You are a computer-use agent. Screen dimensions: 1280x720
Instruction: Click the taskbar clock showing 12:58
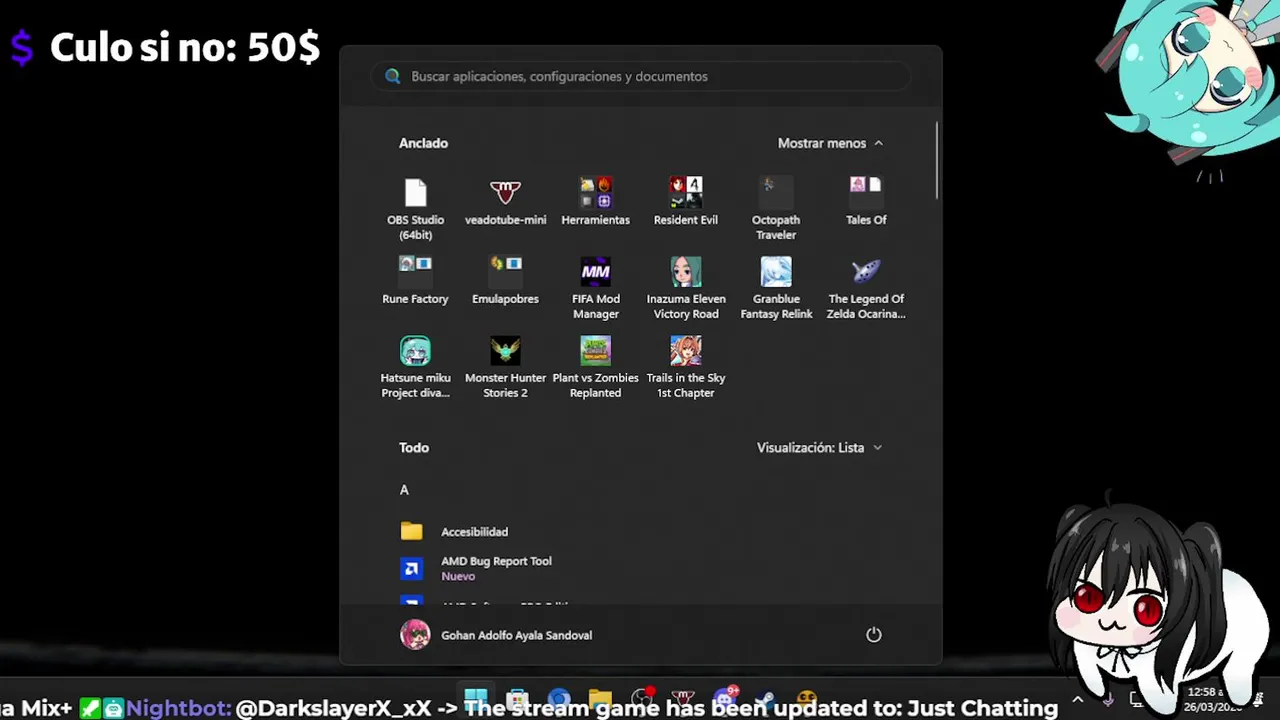click(x=1212, y=699)
